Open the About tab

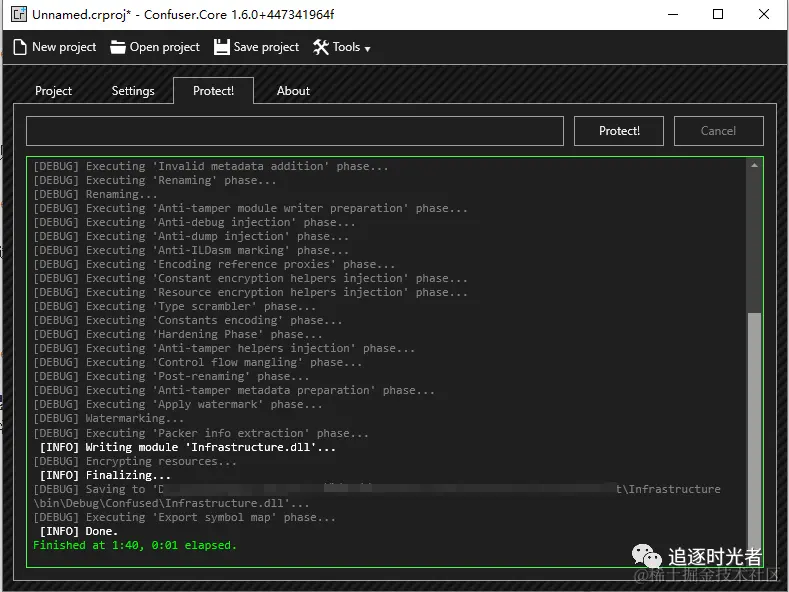(x=293, y=91)
